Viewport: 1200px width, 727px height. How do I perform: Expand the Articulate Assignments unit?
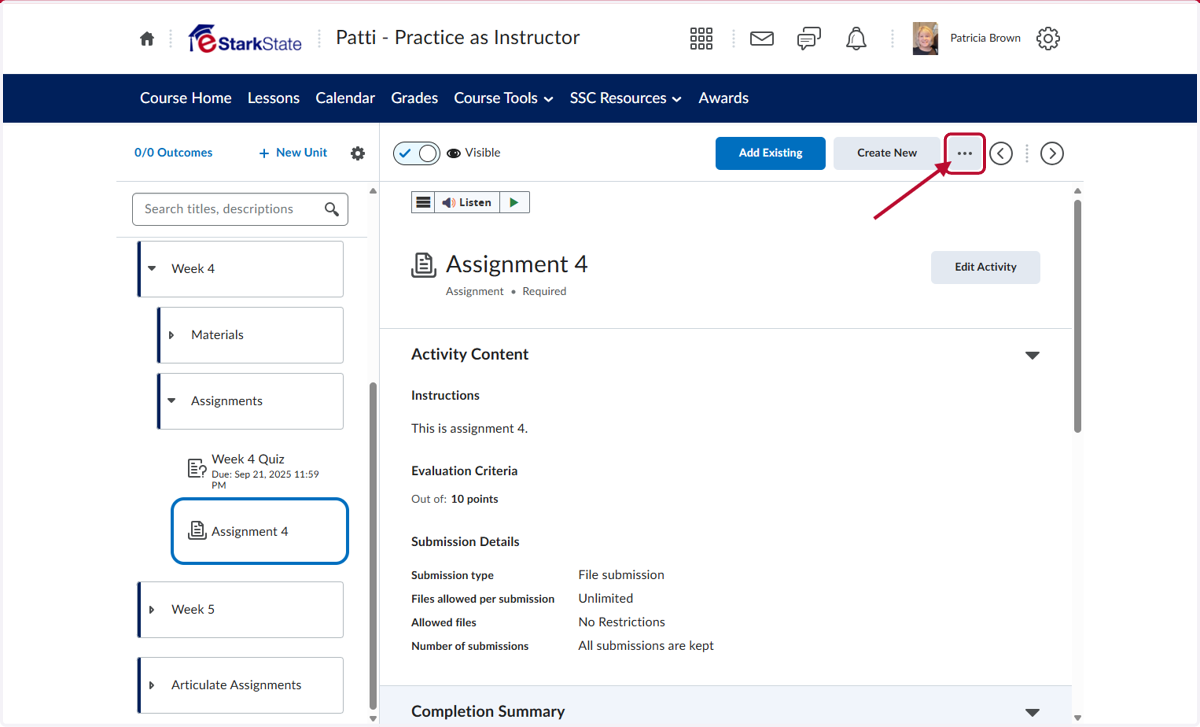click(152, 685)
